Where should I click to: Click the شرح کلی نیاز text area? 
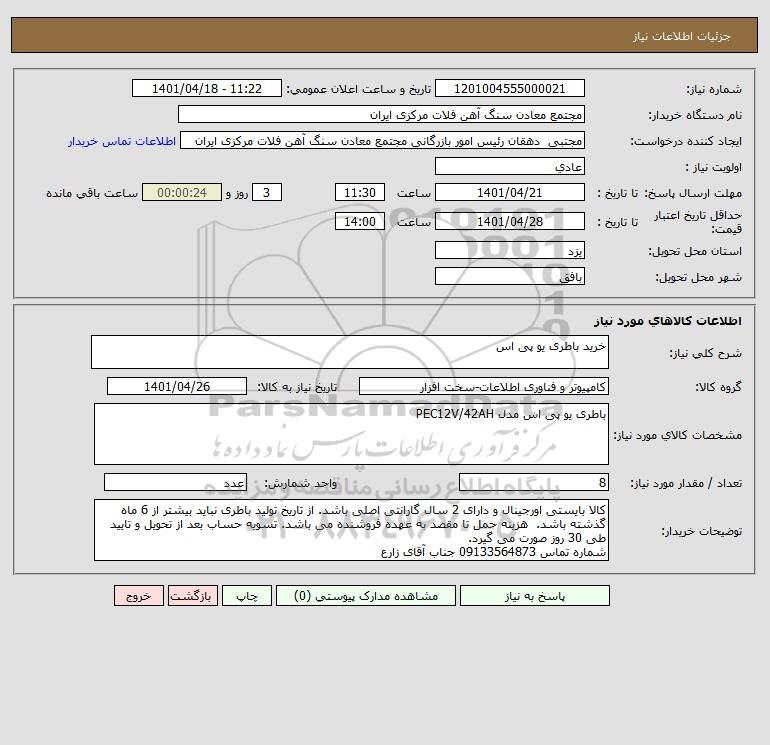pos(350,352)
